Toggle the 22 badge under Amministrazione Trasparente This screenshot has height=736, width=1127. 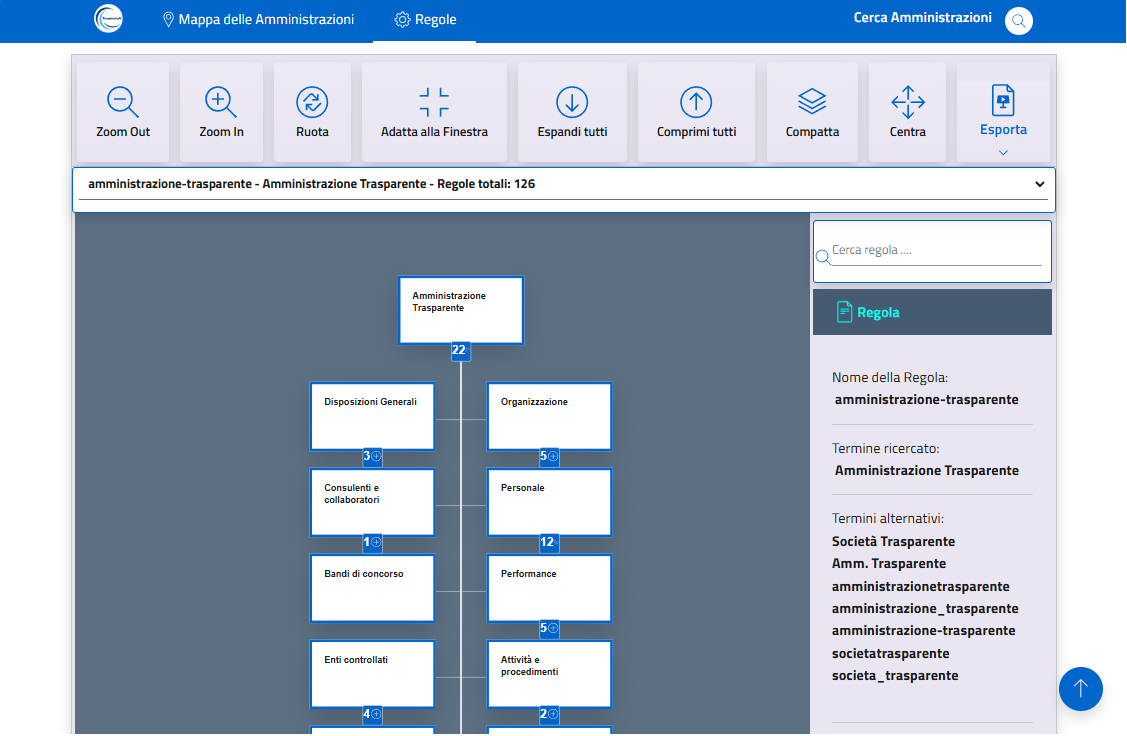coord(460,350)
